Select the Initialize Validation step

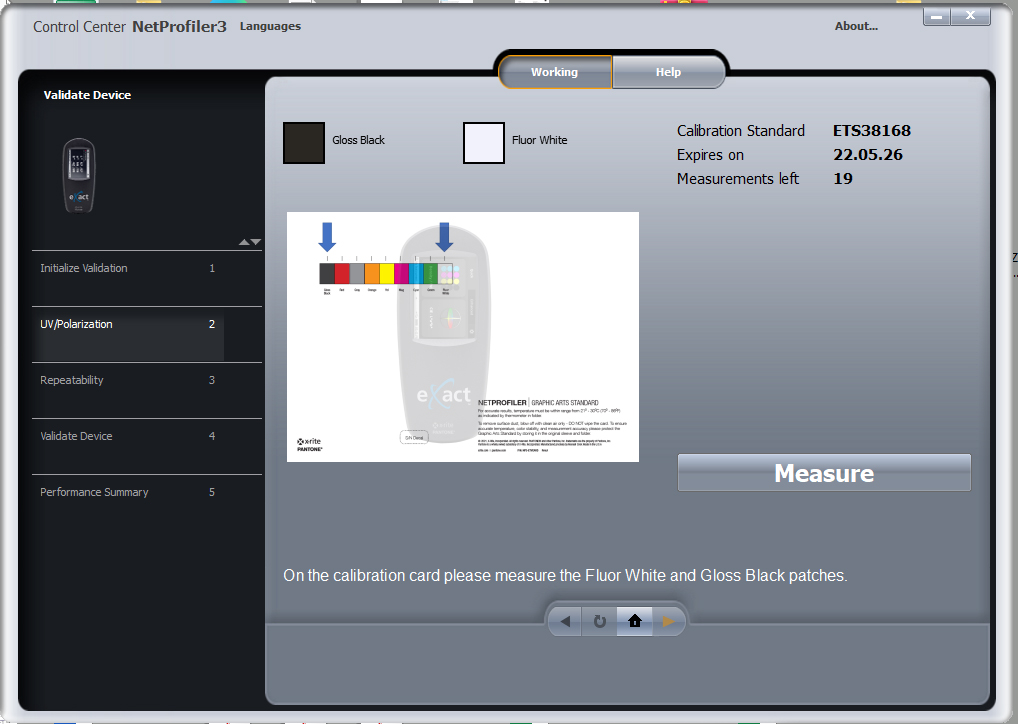pyautogui.click(x=84, y=268)
